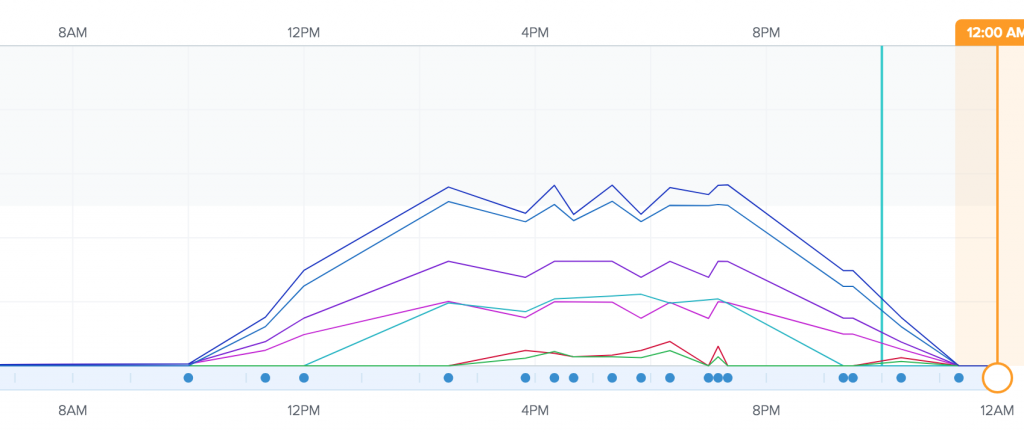The height and width of the screenshot is (432, 1024).
Task: Click the timeline dot just before 4PM
Action: [525, 378]
